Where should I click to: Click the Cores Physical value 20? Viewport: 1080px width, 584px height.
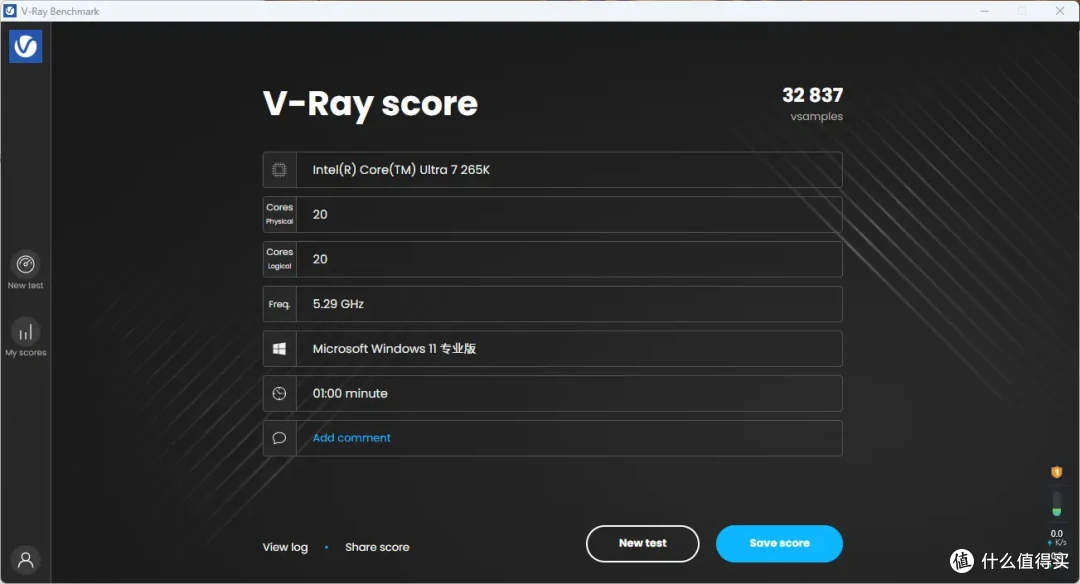pyautogui.click(x=320, y=214)
